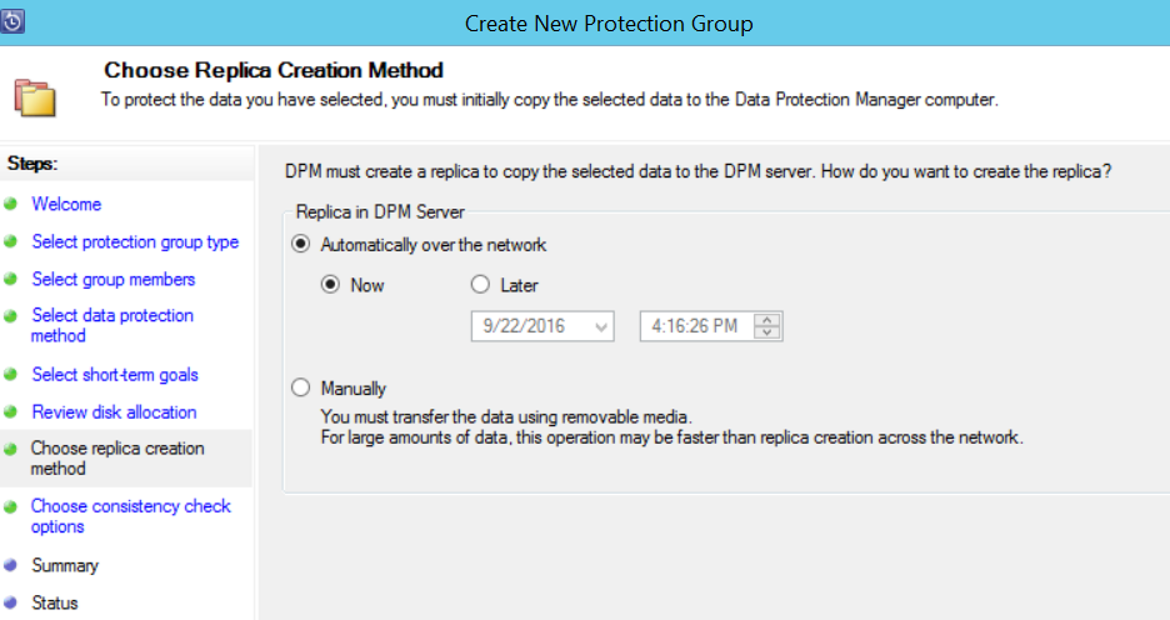Increase time with the up spinner arrow
The width and height of the screenshot is (1170, 620).
[x=767, y=320]
